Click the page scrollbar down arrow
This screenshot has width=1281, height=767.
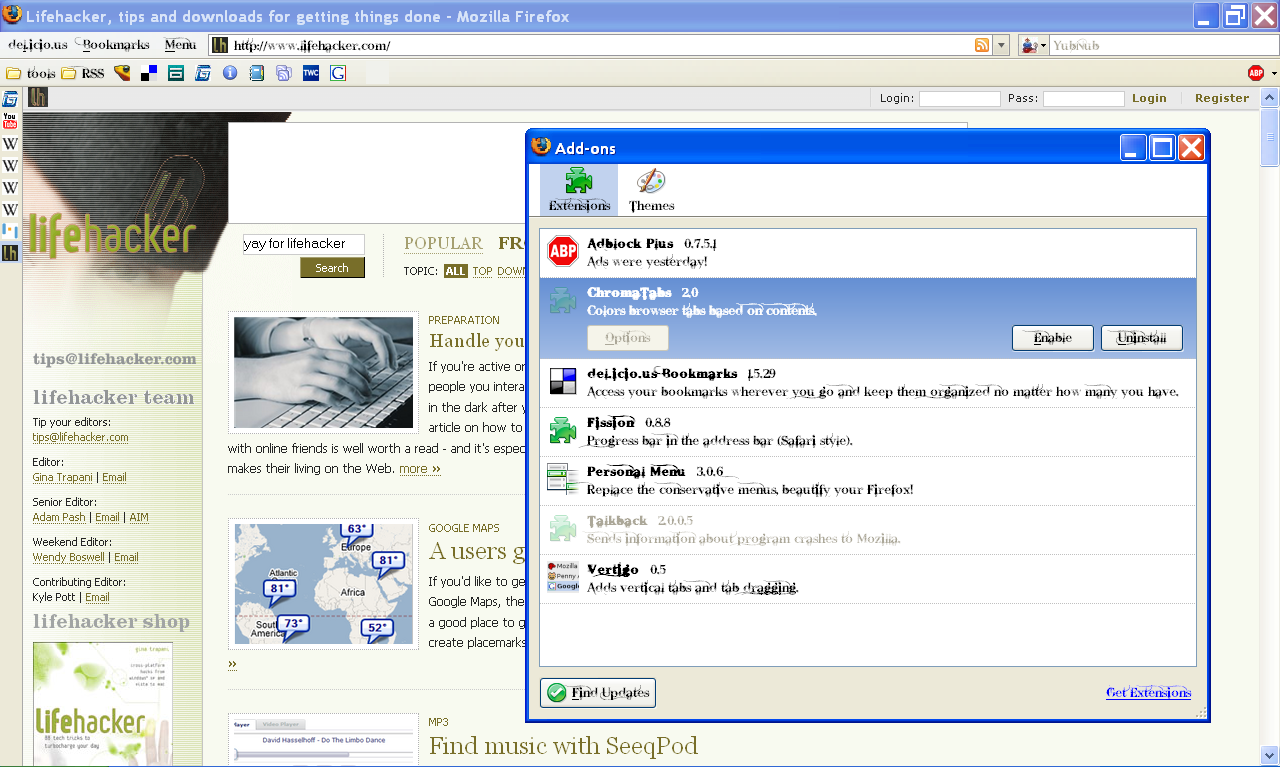pos(1270,755)
